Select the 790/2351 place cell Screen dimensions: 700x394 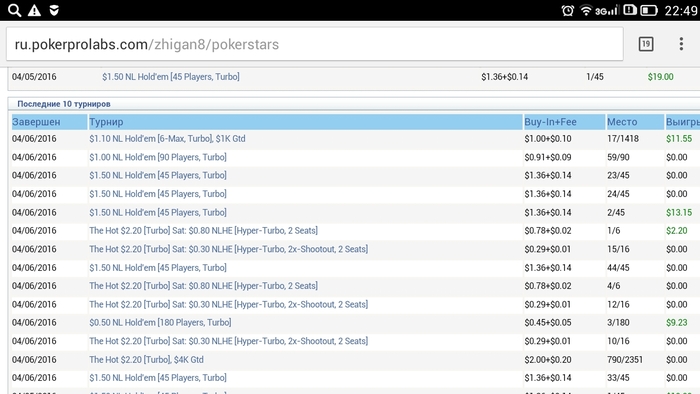click(625, 360)
